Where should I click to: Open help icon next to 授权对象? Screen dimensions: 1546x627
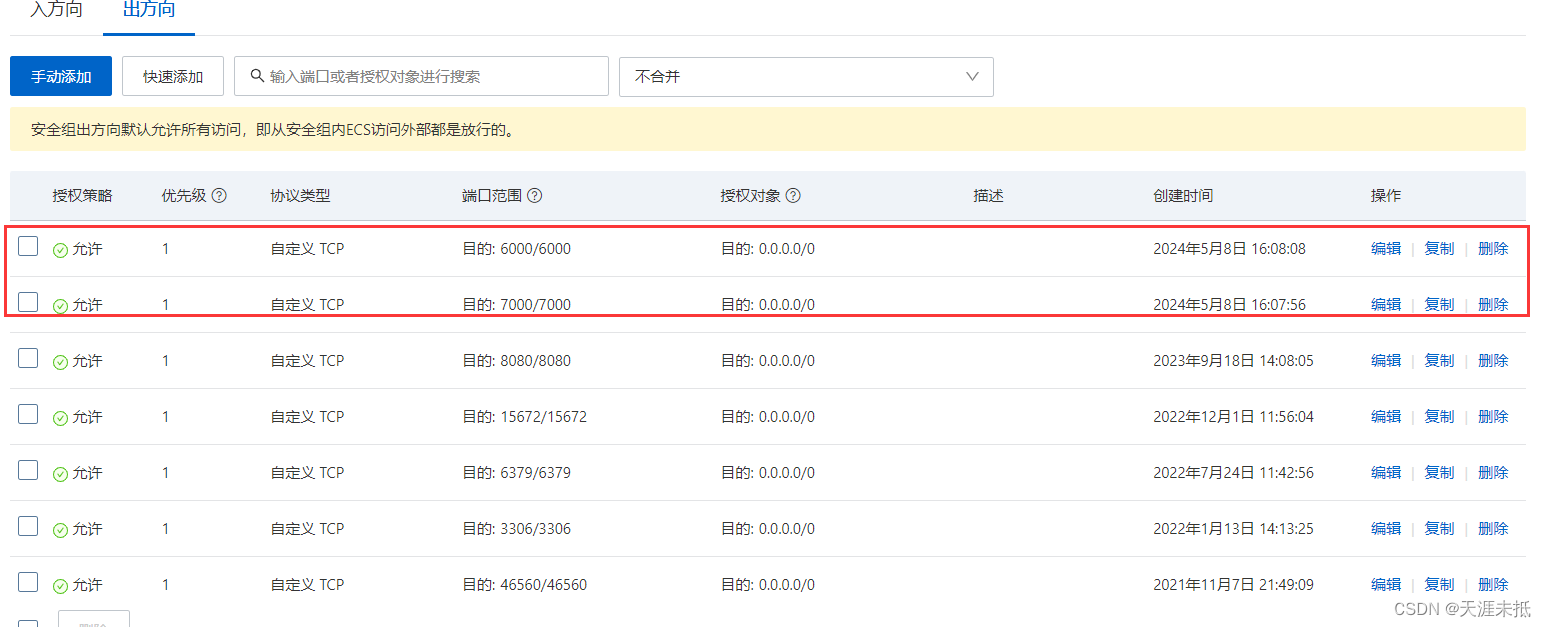tap(793, 196)
